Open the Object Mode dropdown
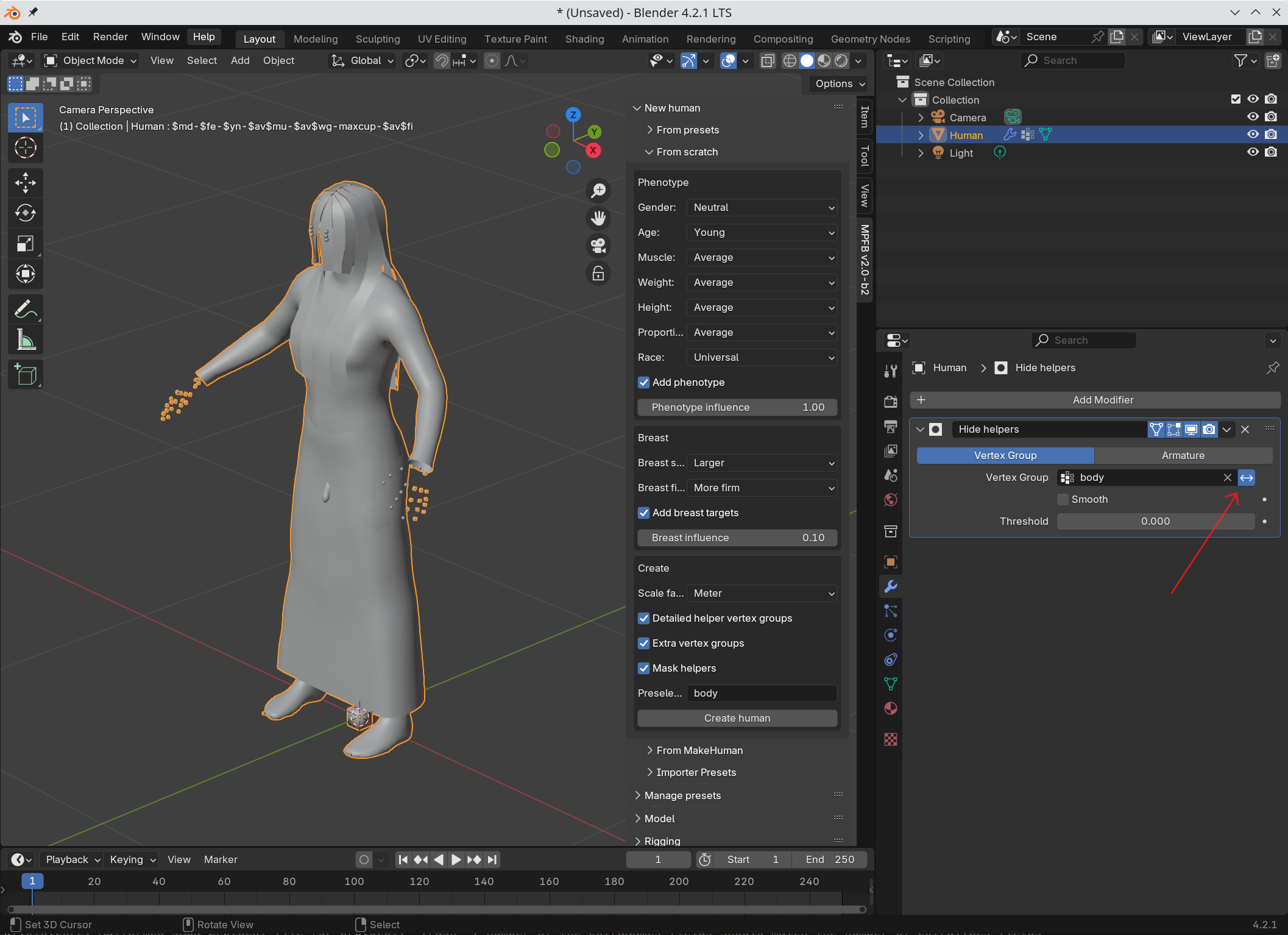The image size is (1288, 935). click(91, 60)
